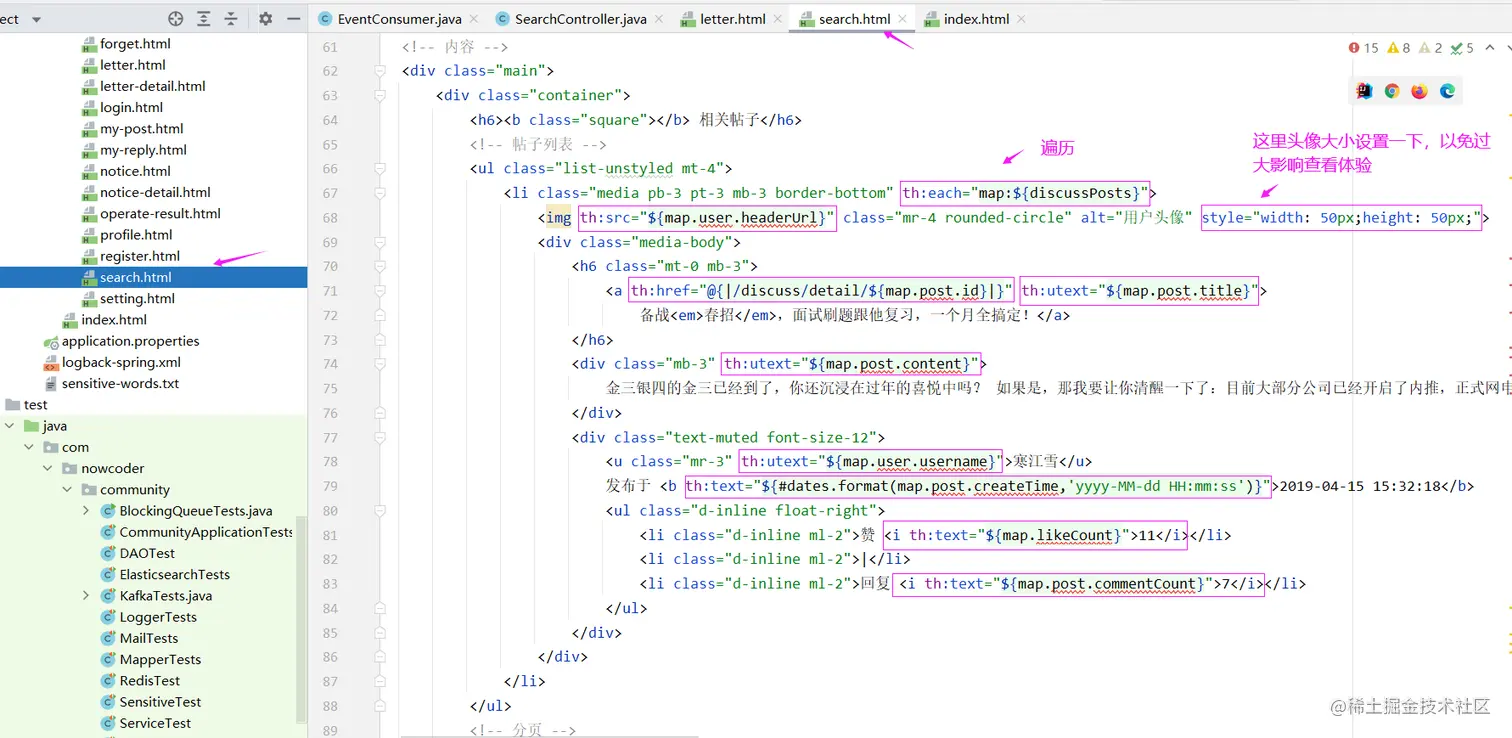Open page in Edge browser icon
Viewport: 1512px width, 738px height.
1447,91
